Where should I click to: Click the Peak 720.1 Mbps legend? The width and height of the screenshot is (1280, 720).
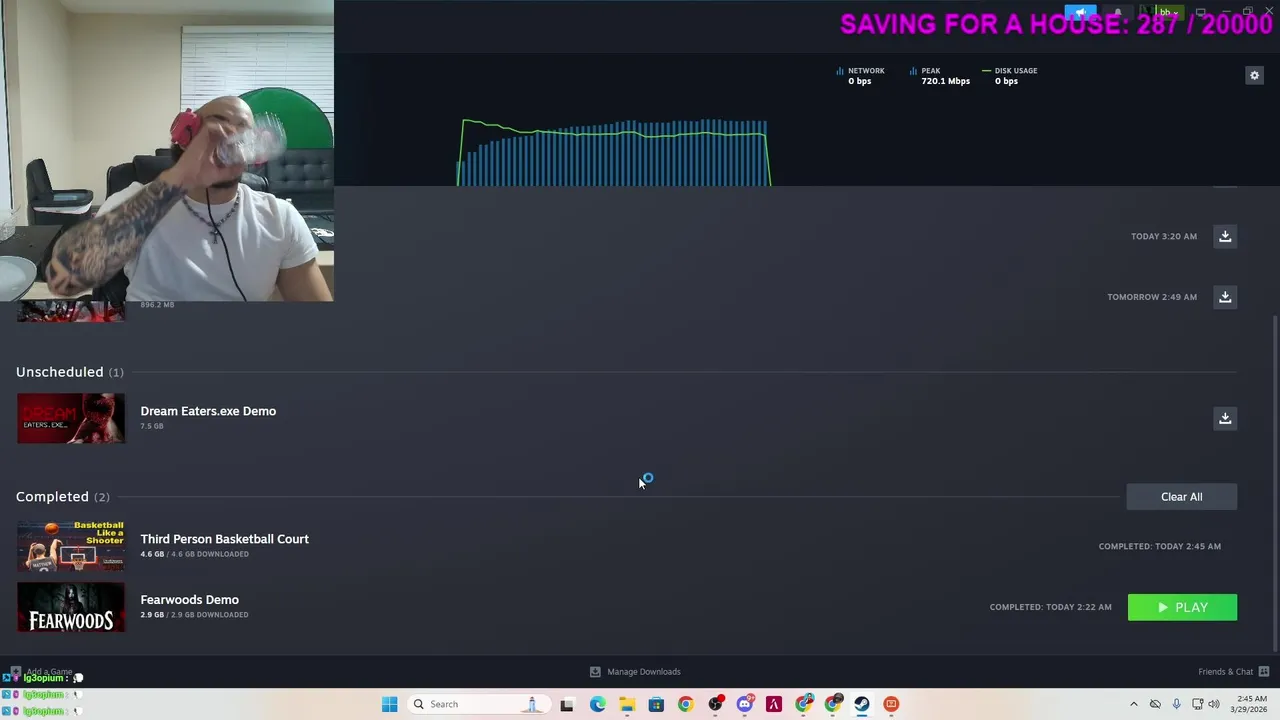click(x=940, y=76)
